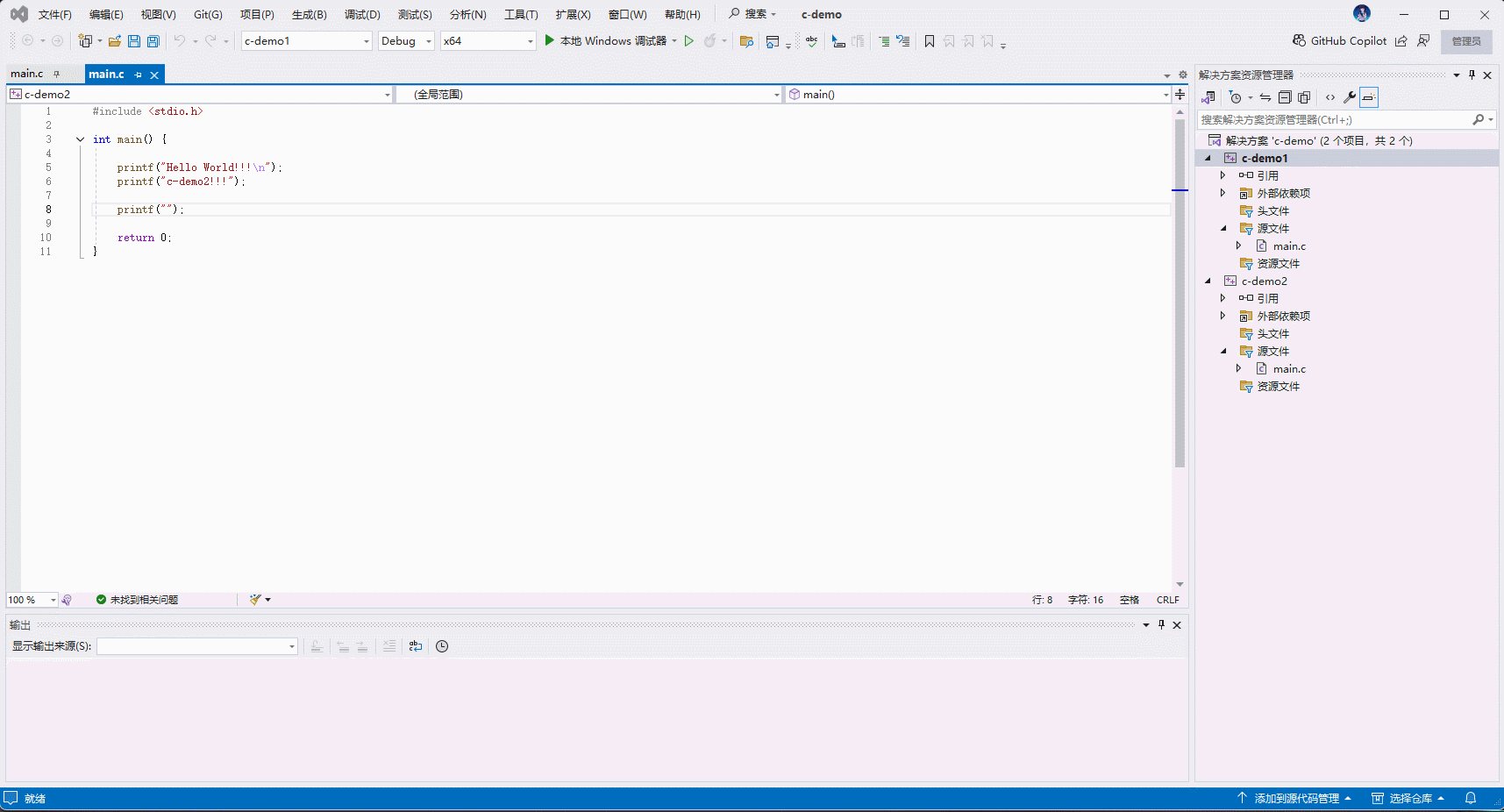Click 添加到源代码管理 in status bar
This screenshot has height=812, width=1504.
coord(1296,798)
